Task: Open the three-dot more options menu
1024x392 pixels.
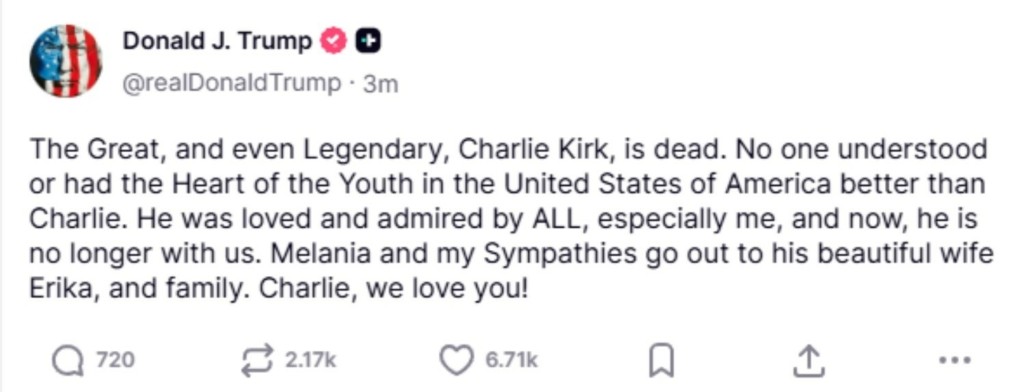Action: pyautogui.click(x=954, y=360)
